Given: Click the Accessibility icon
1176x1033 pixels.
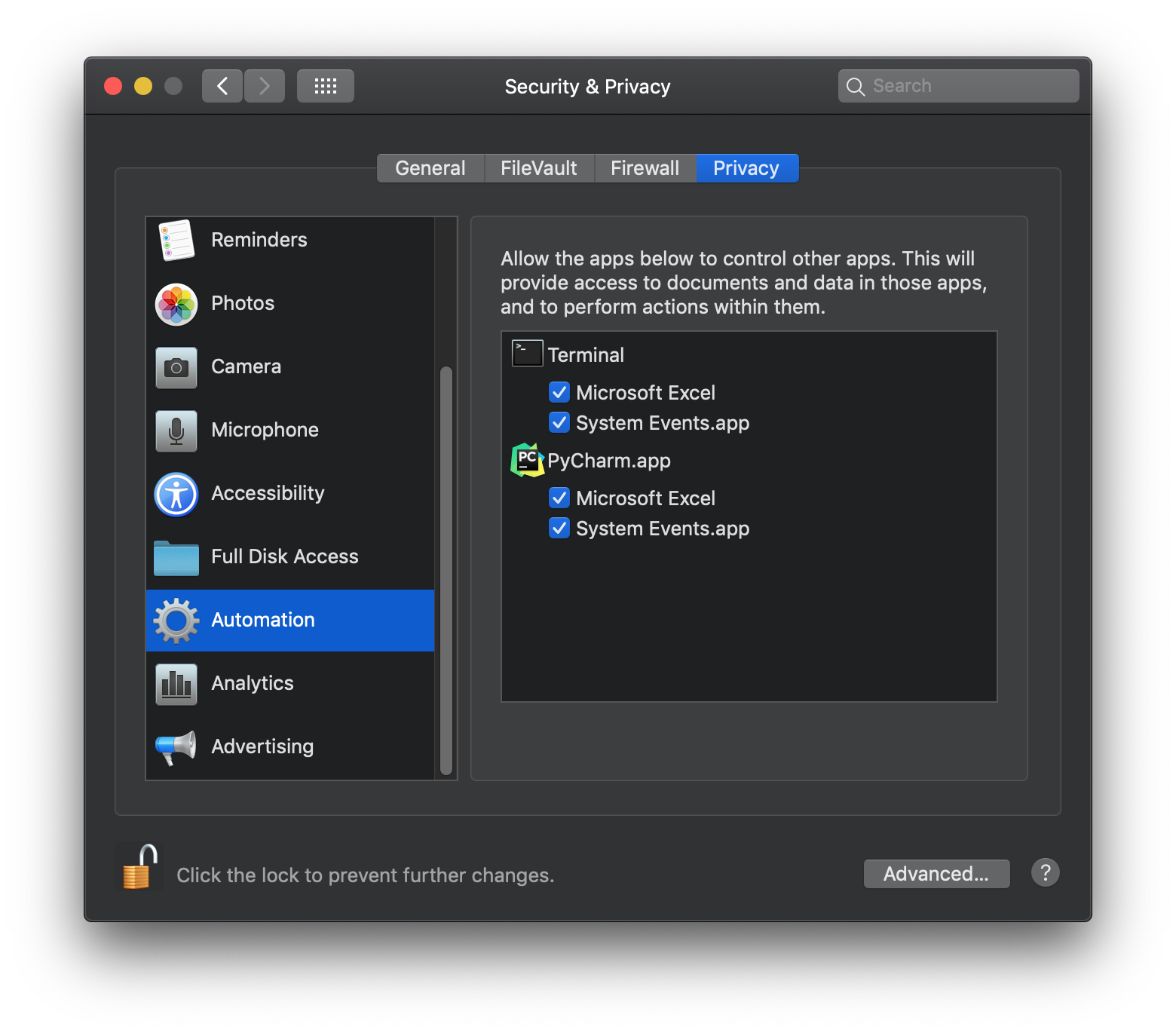Looking at the screenshot, I should click(x=176, y=494).
